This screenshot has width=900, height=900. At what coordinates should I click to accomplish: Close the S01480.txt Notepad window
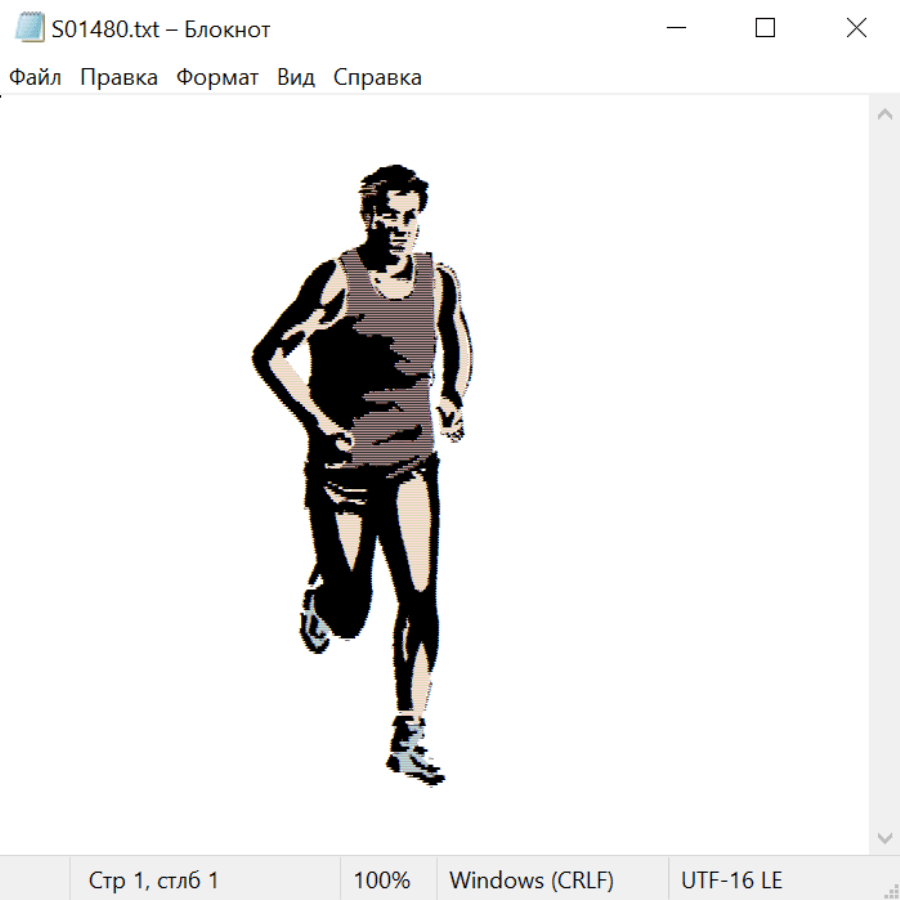pos(856,29)
